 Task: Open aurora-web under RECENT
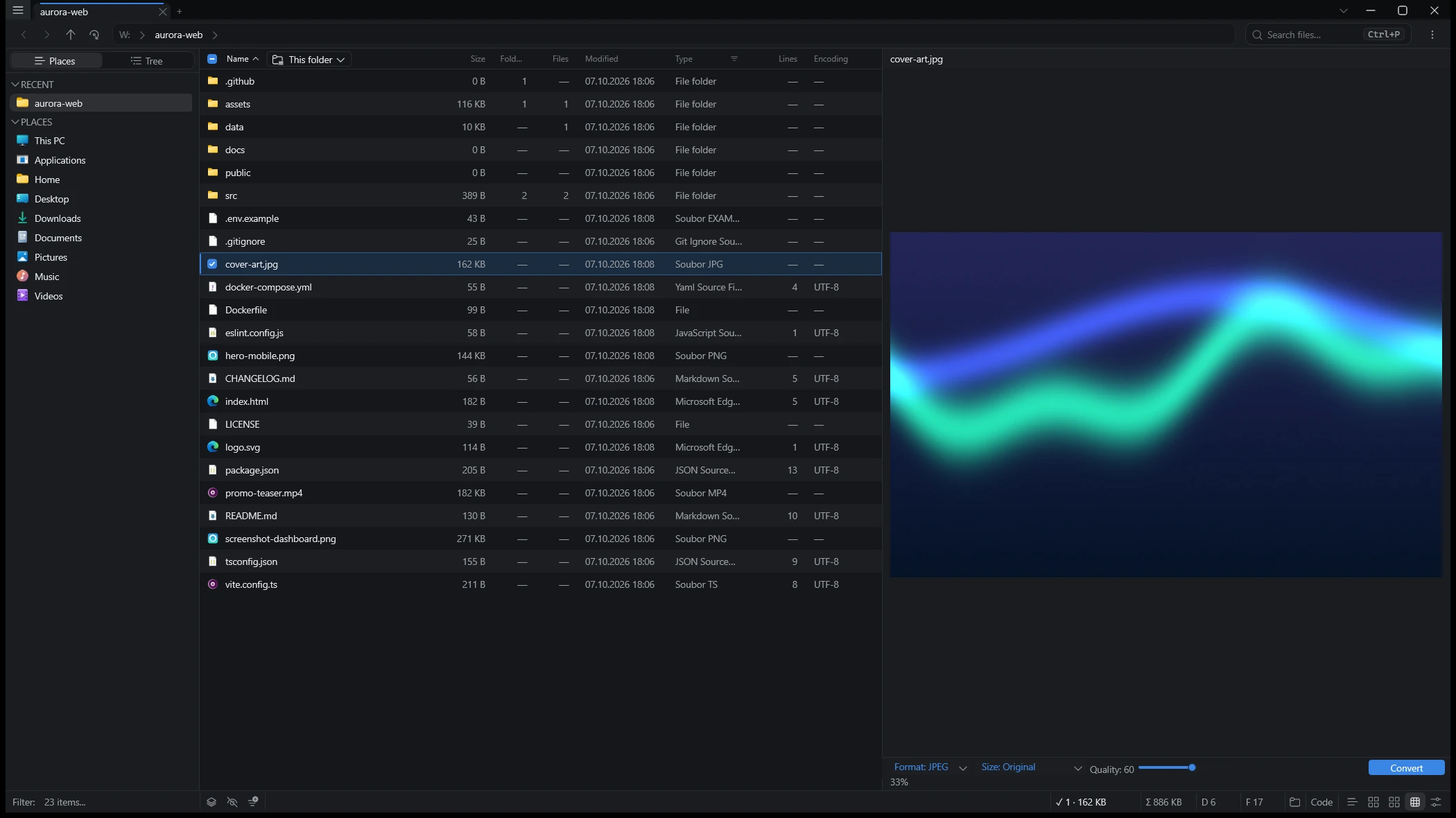click(101, 103)
